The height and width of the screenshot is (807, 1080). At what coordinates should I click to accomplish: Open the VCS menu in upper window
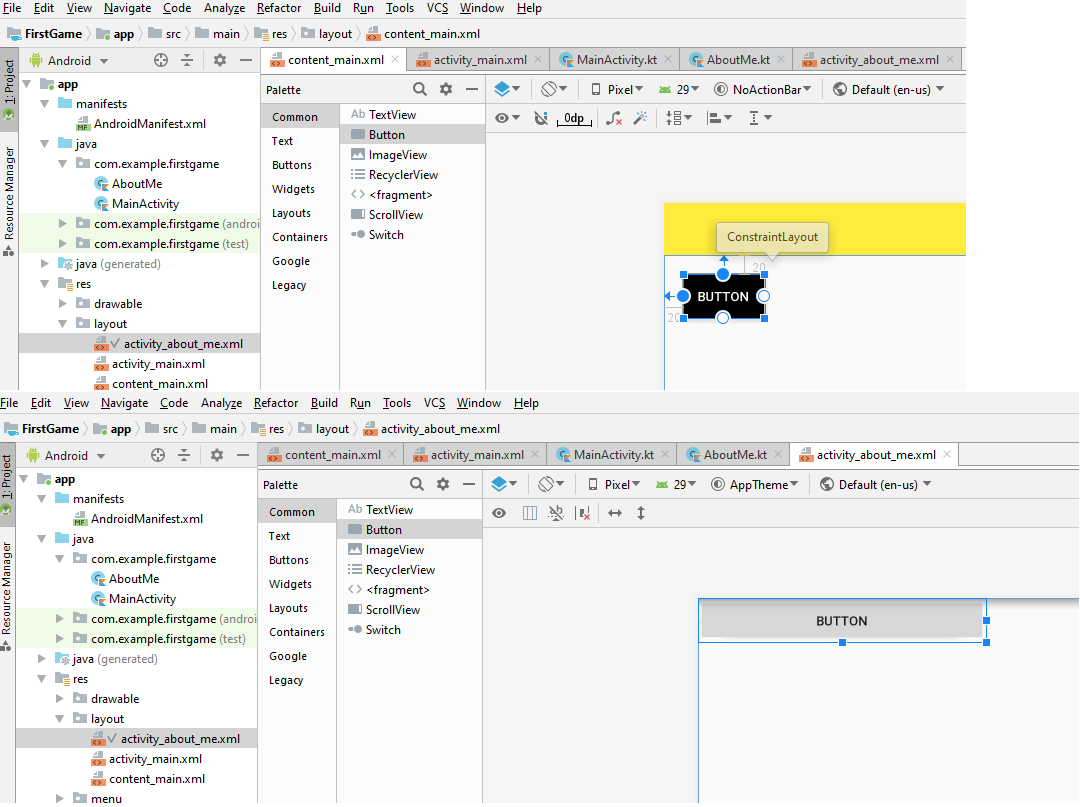(437, 8)
